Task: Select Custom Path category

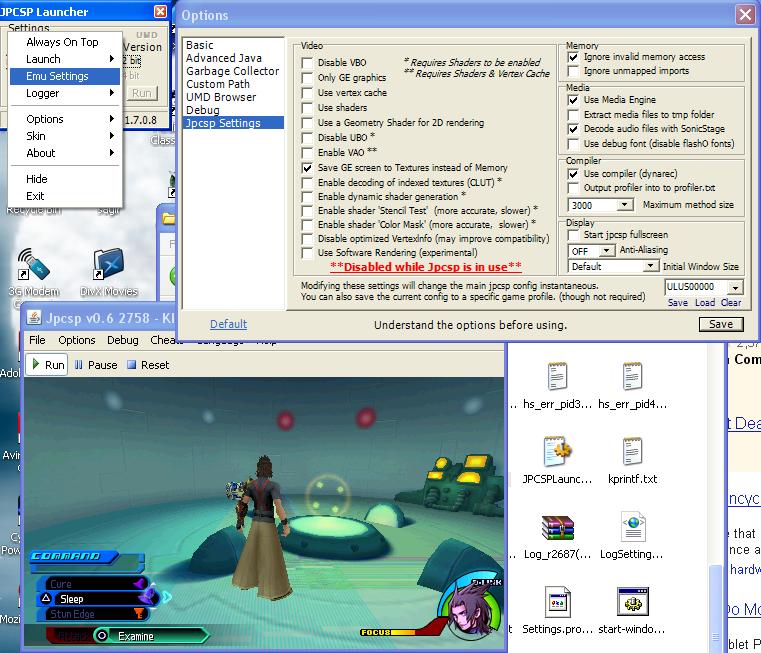Action: pyautogui.click(x=233, y=84)
